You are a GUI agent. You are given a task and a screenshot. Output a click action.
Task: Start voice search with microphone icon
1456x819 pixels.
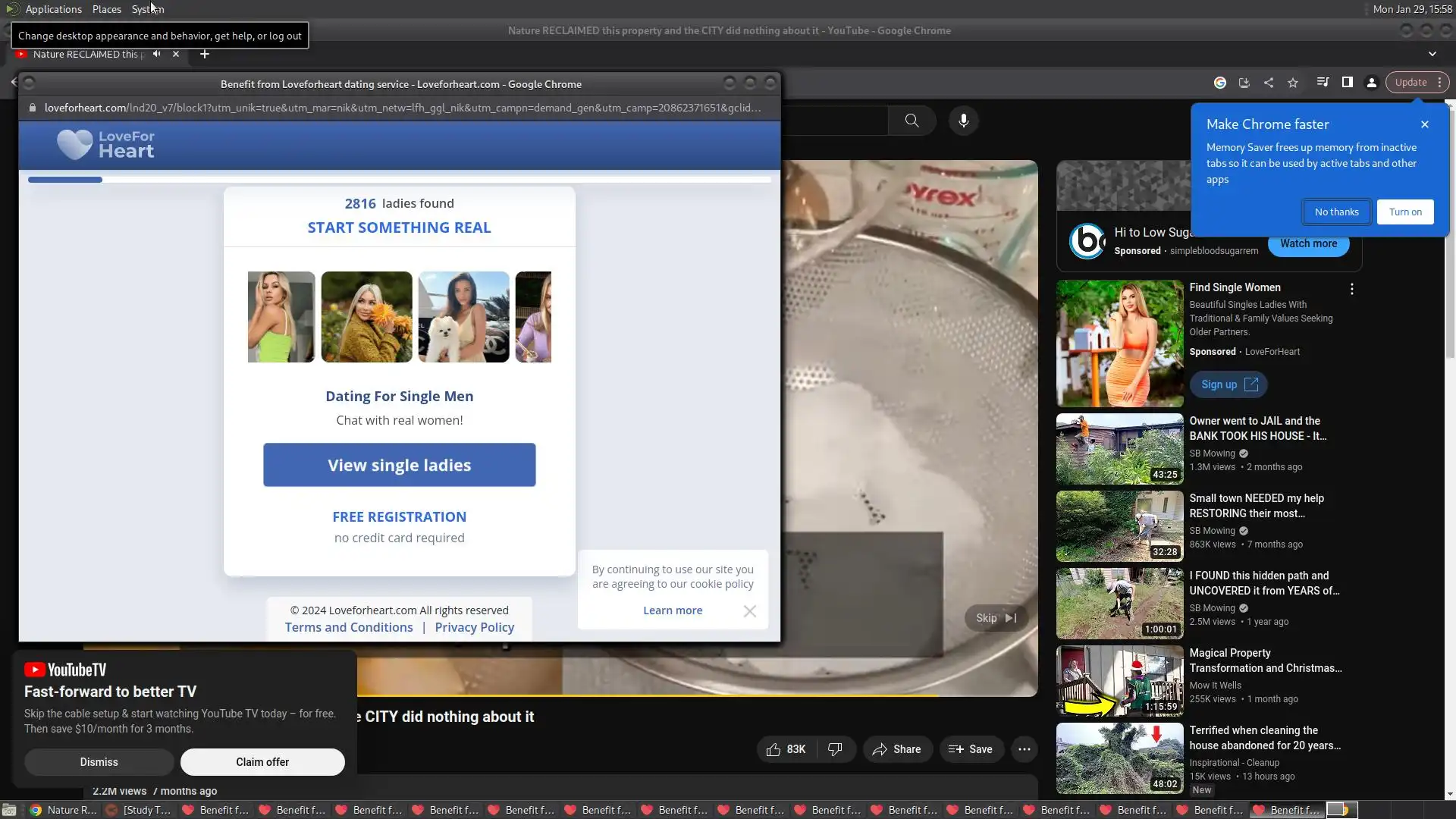963,121
